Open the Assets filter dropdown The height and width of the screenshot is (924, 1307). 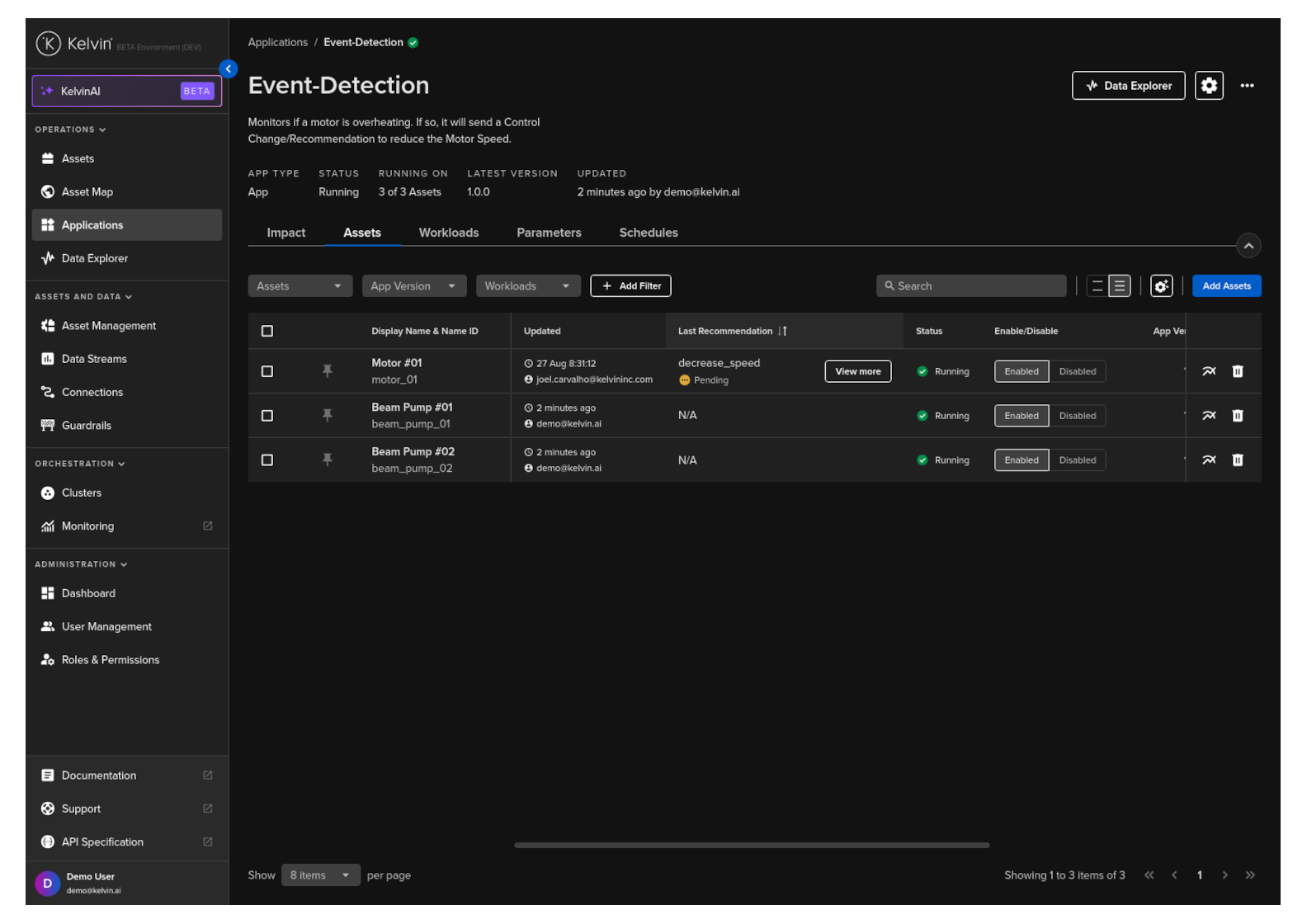tap(300, 286)
